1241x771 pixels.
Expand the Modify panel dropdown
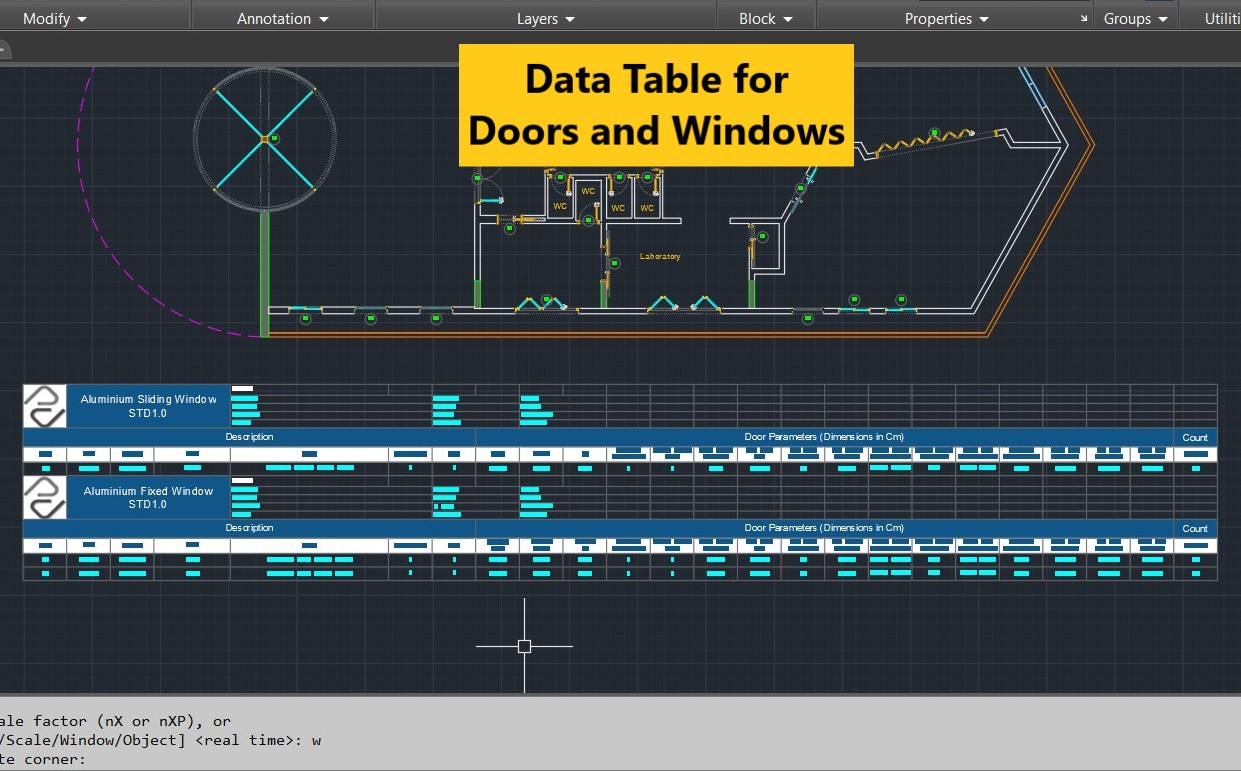point(54,18)
